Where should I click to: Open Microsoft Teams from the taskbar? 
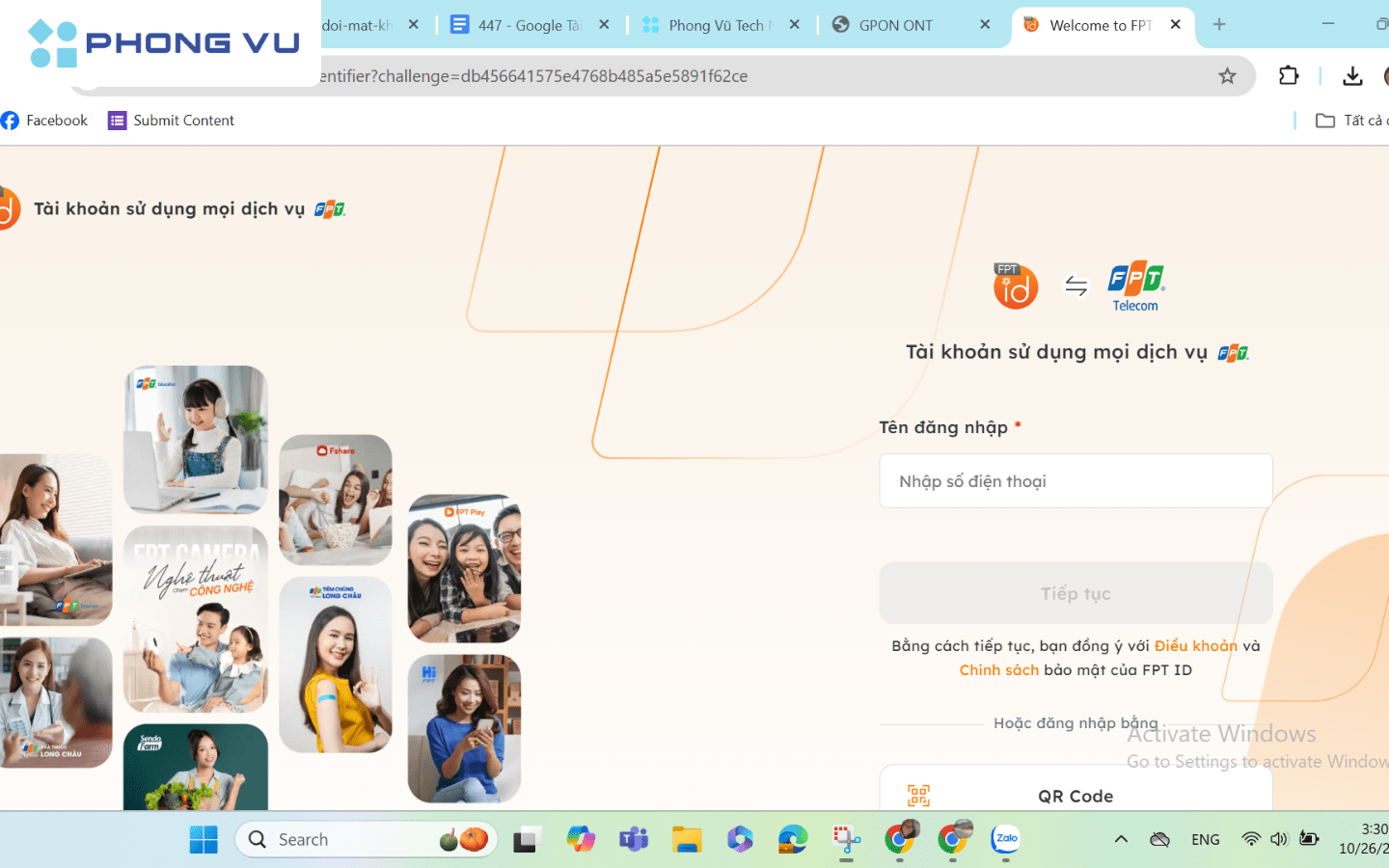point(634,840)
